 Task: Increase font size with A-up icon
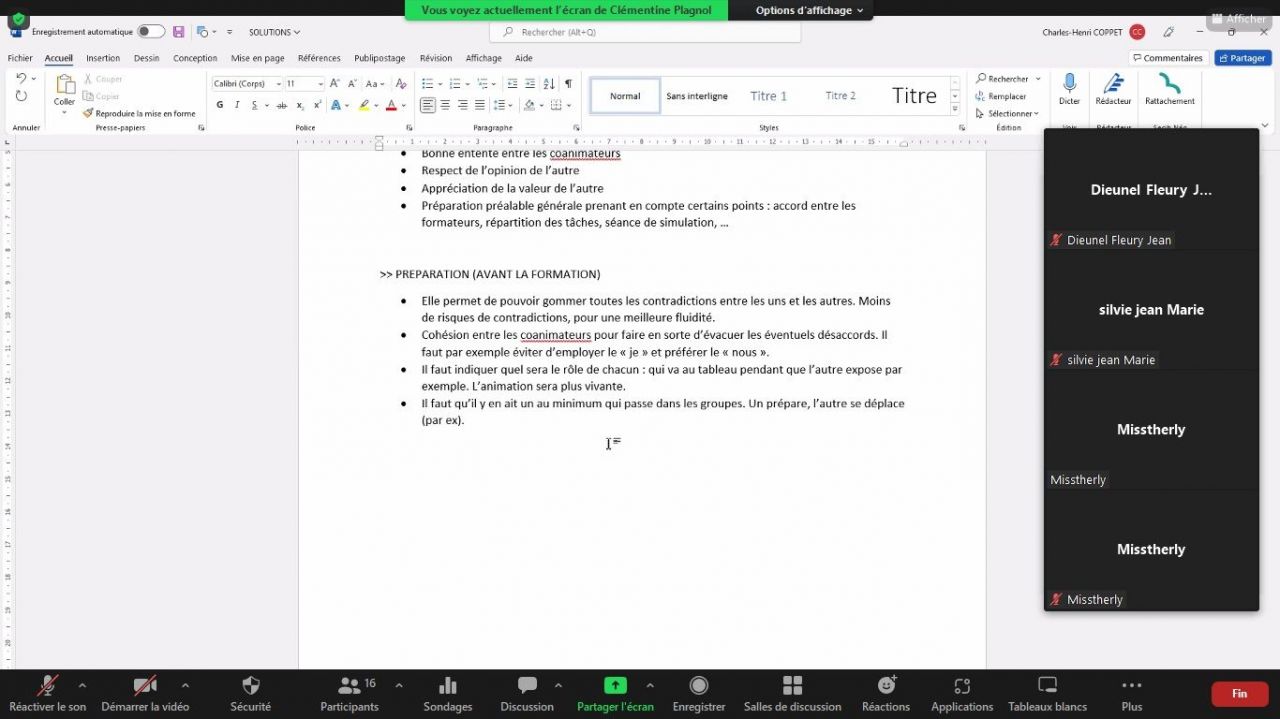pos(335,84)
